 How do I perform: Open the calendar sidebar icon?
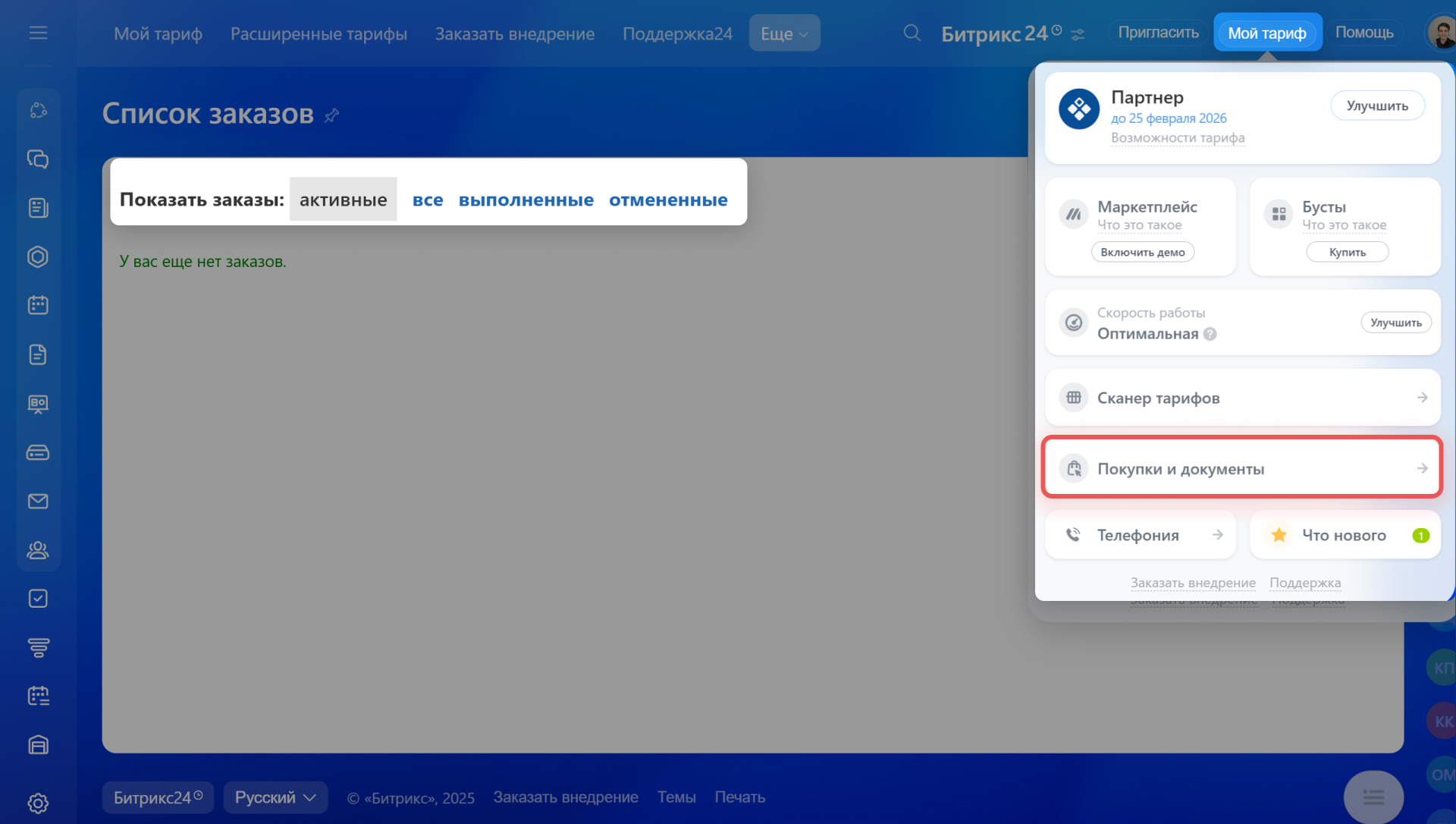coord(38,305)
